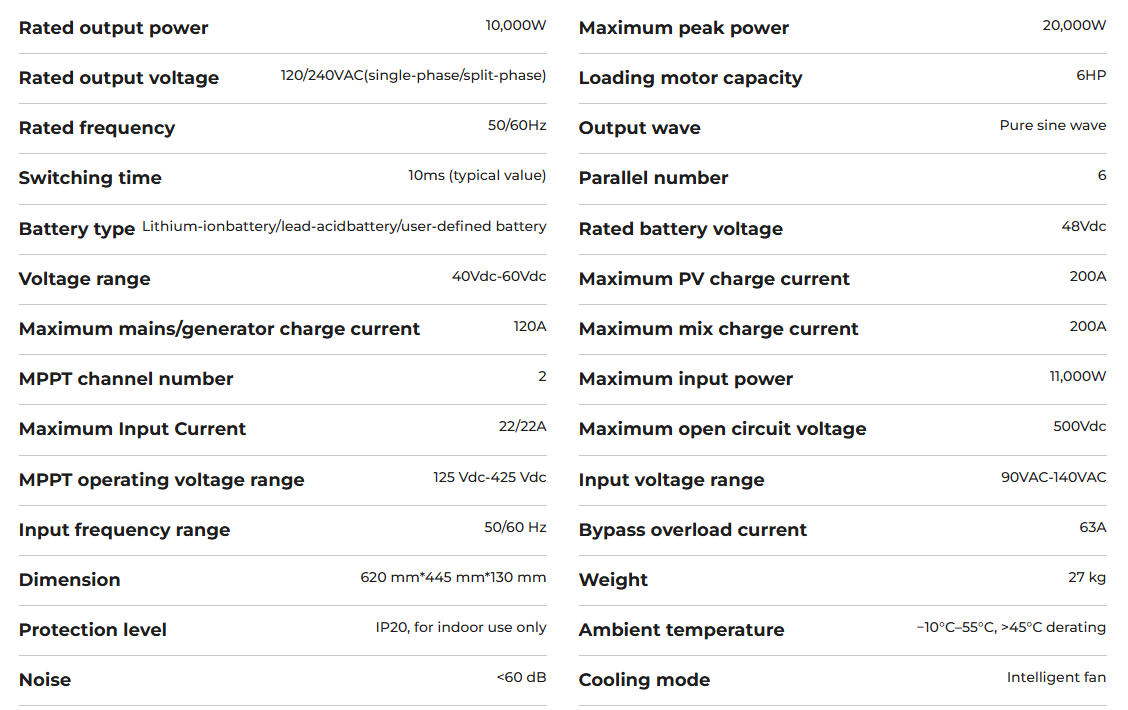The height and width of the screenshot is (710, 1128).
Task: Click the Cooling mode Intelligent fan value
Action: pyautogui.click(x=1056, y=677)
